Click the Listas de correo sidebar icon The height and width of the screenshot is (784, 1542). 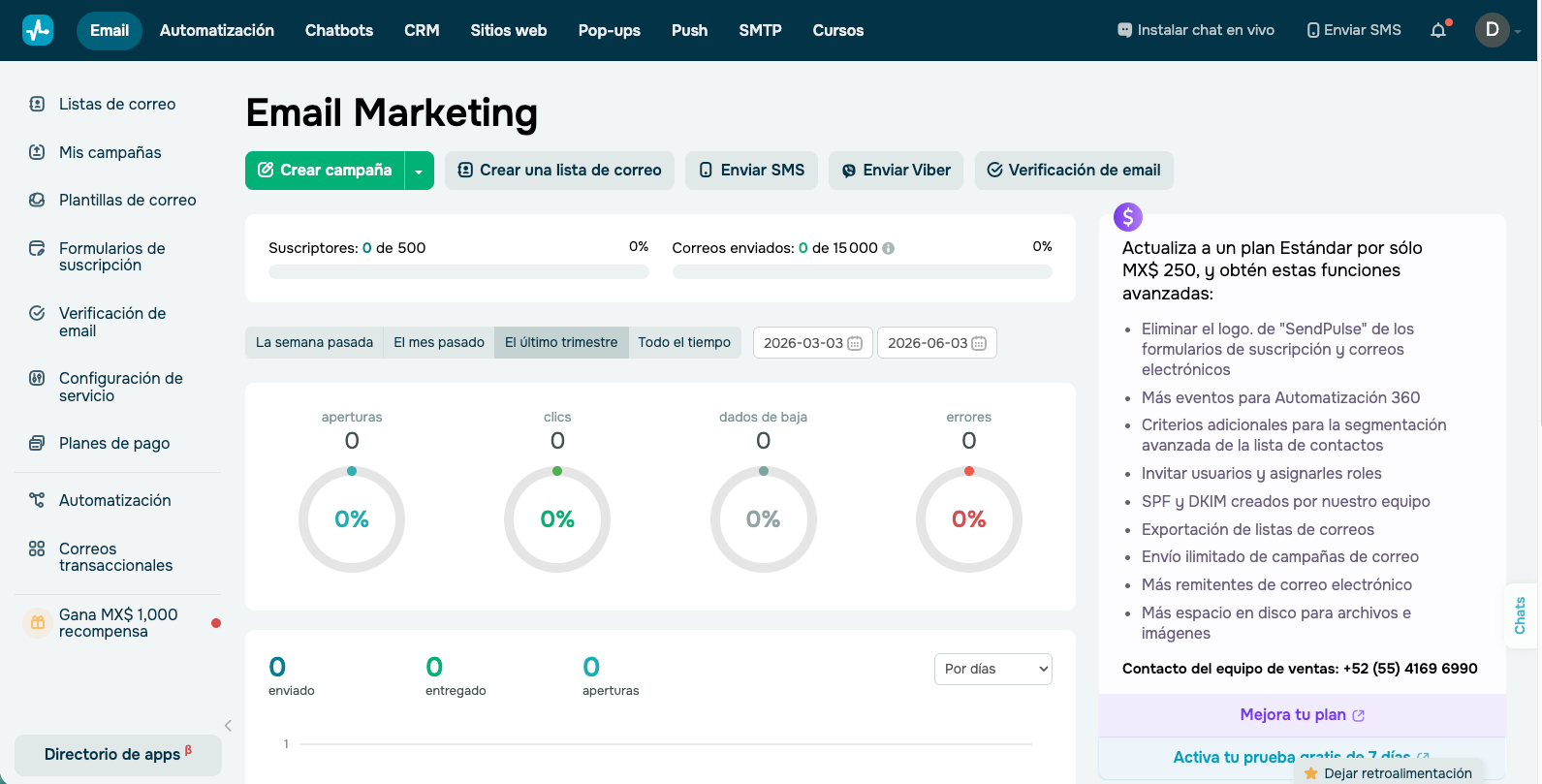point(37,104)
